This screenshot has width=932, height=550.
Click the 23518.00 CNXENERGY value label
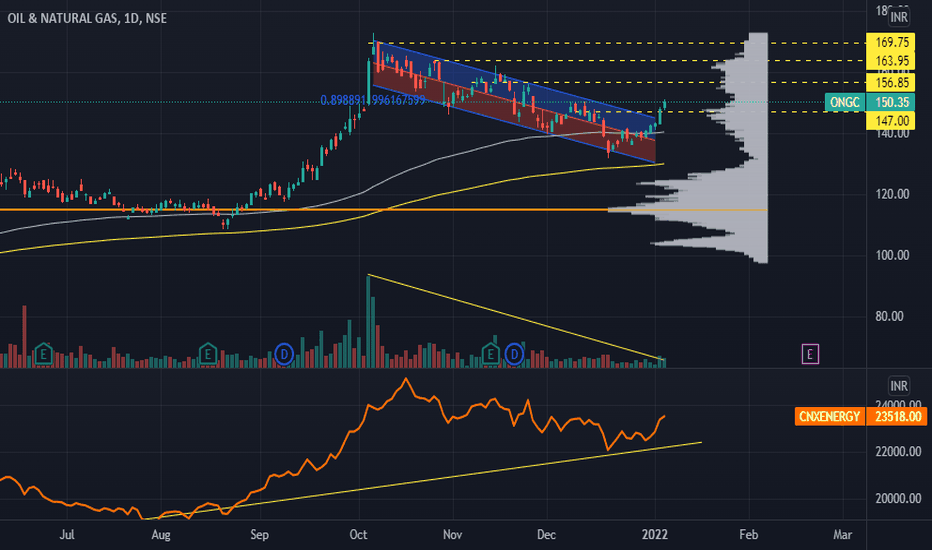897,416
